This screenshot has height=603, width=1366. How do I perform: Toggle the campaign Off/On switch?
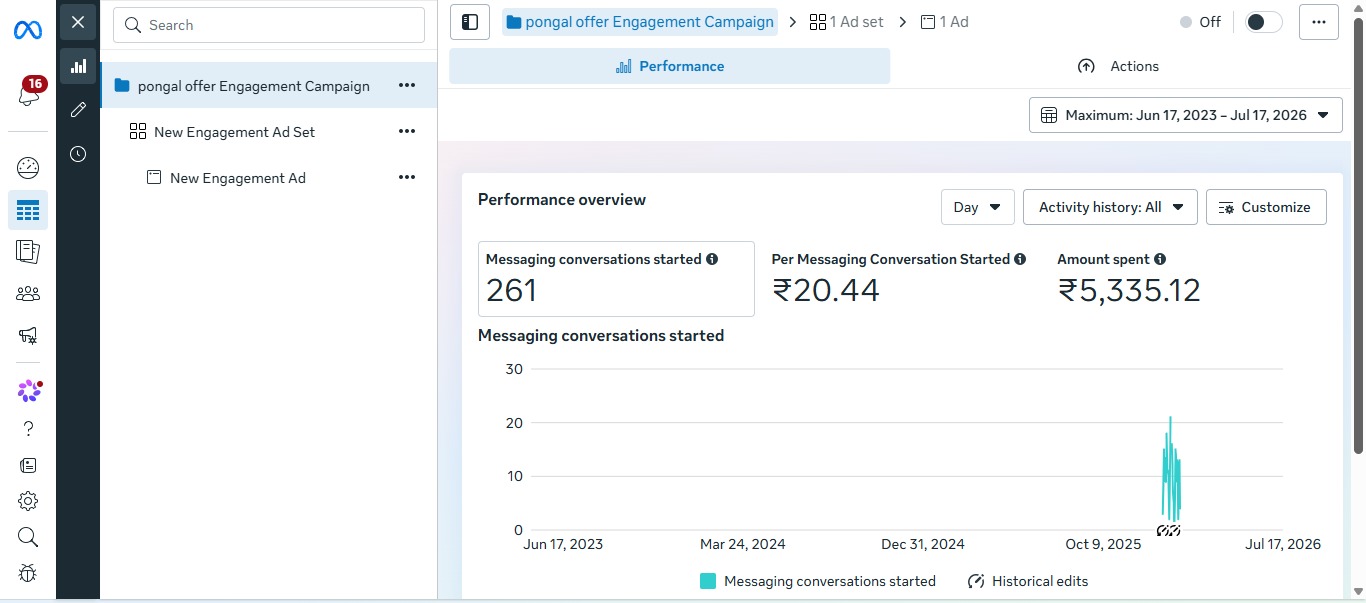click(x=1264, y=22)
